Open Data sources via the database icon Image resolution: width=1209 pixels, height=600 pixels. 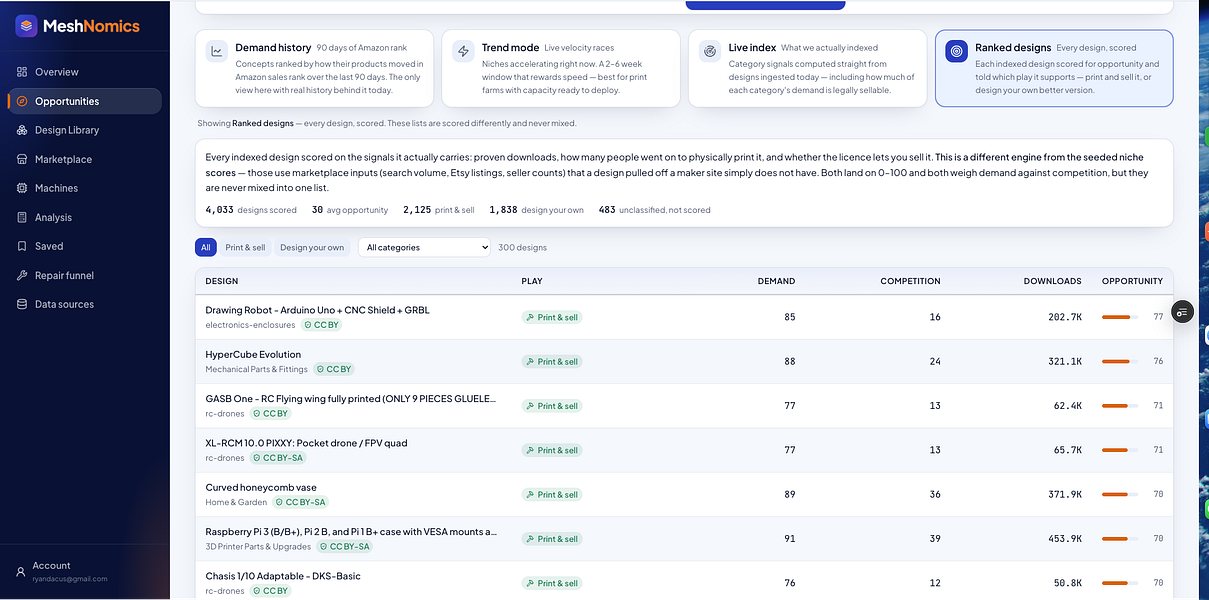coord(22,304)
